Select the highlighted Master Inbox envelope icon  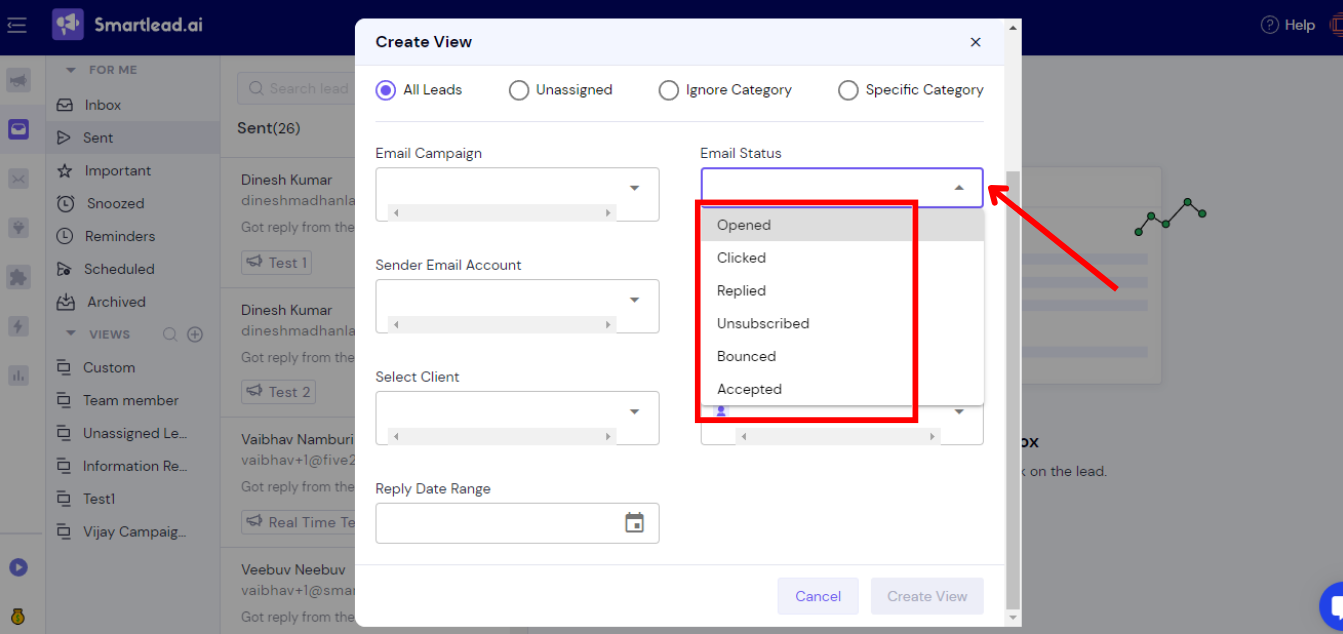point(20,129)
